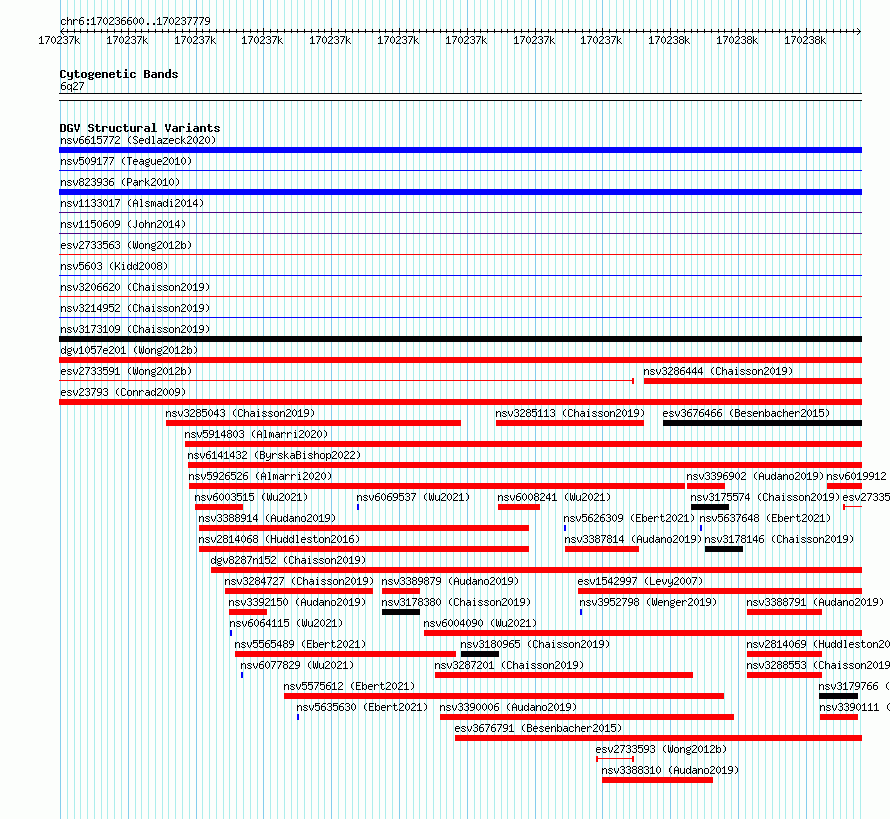Open nsv3952798 (Wenger2019) variant

tap(648, 602)
